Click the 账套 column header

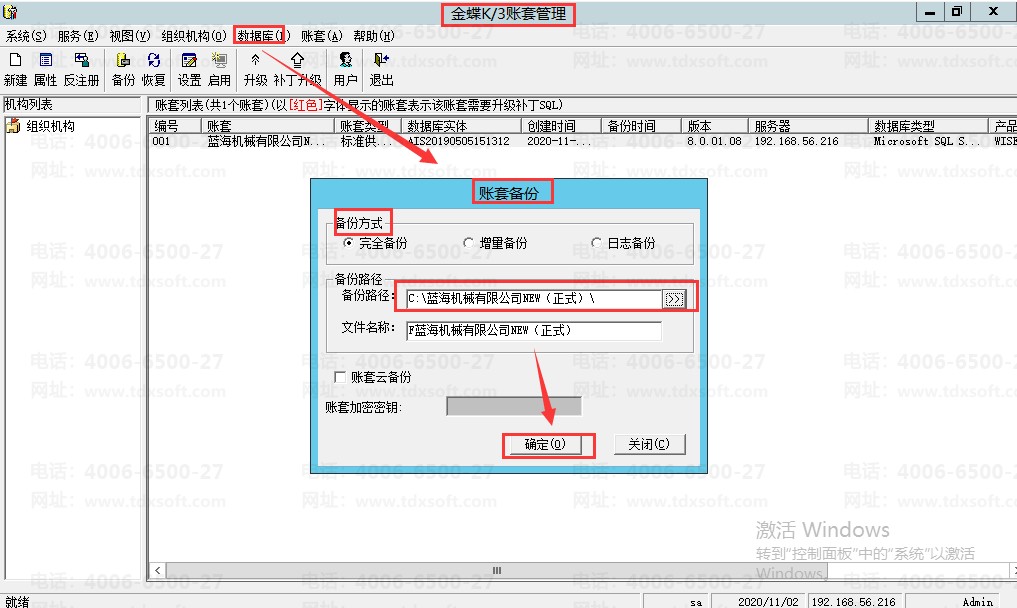click(x=268, y=126)
